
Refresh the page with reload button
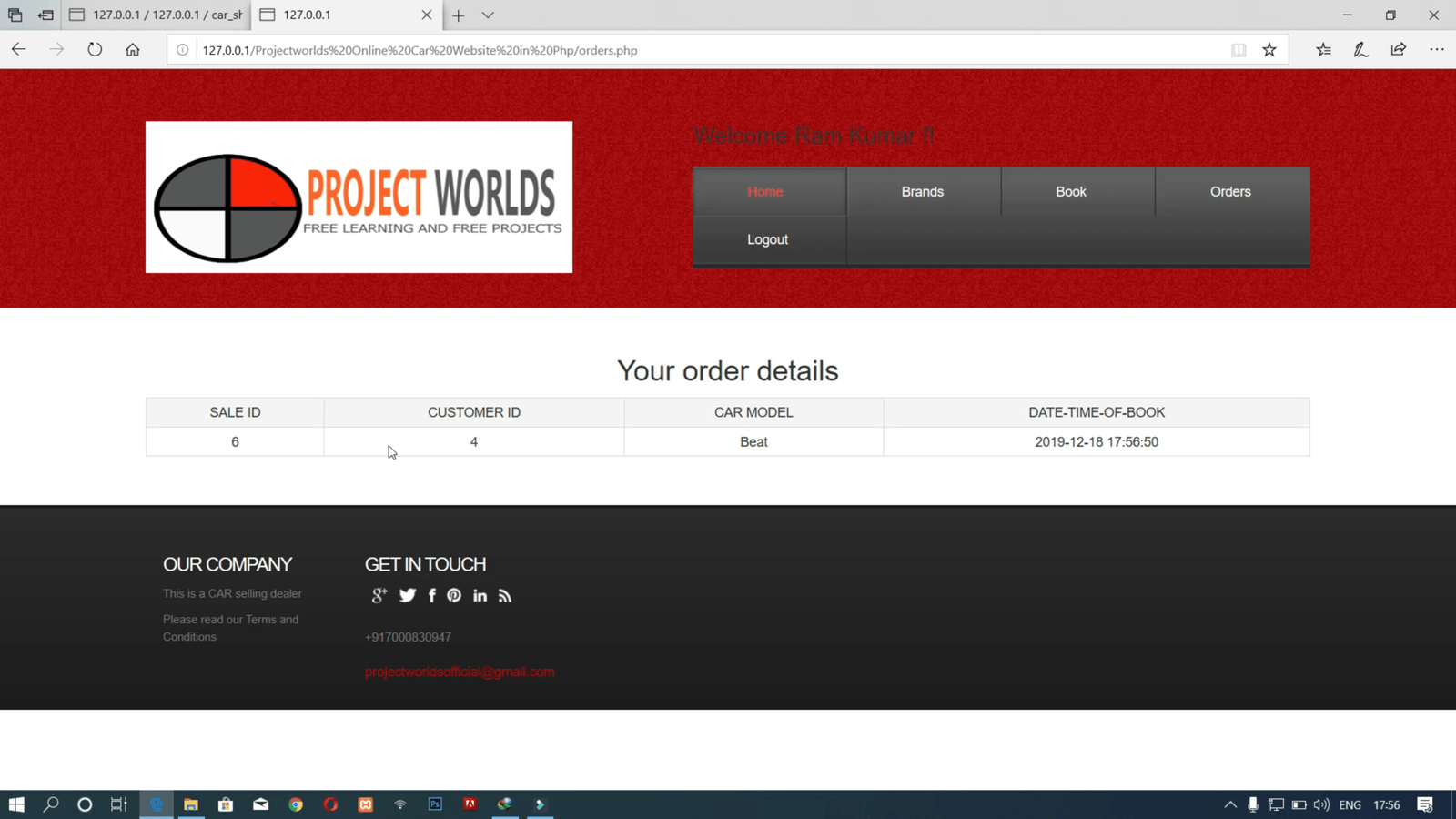click(95, 50)
